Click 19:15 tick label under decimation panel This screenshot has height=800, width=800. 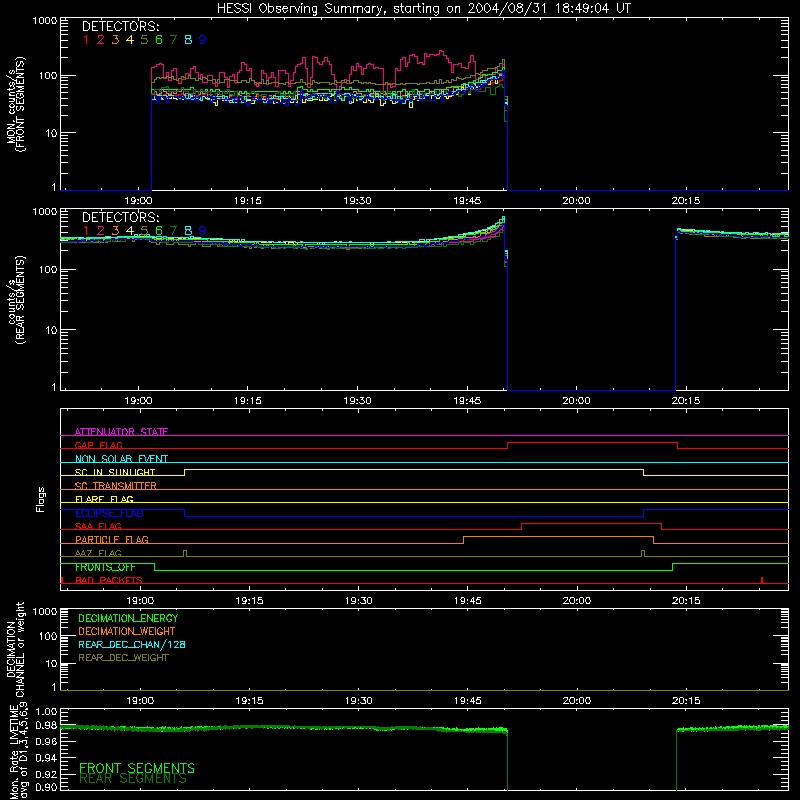249,701
